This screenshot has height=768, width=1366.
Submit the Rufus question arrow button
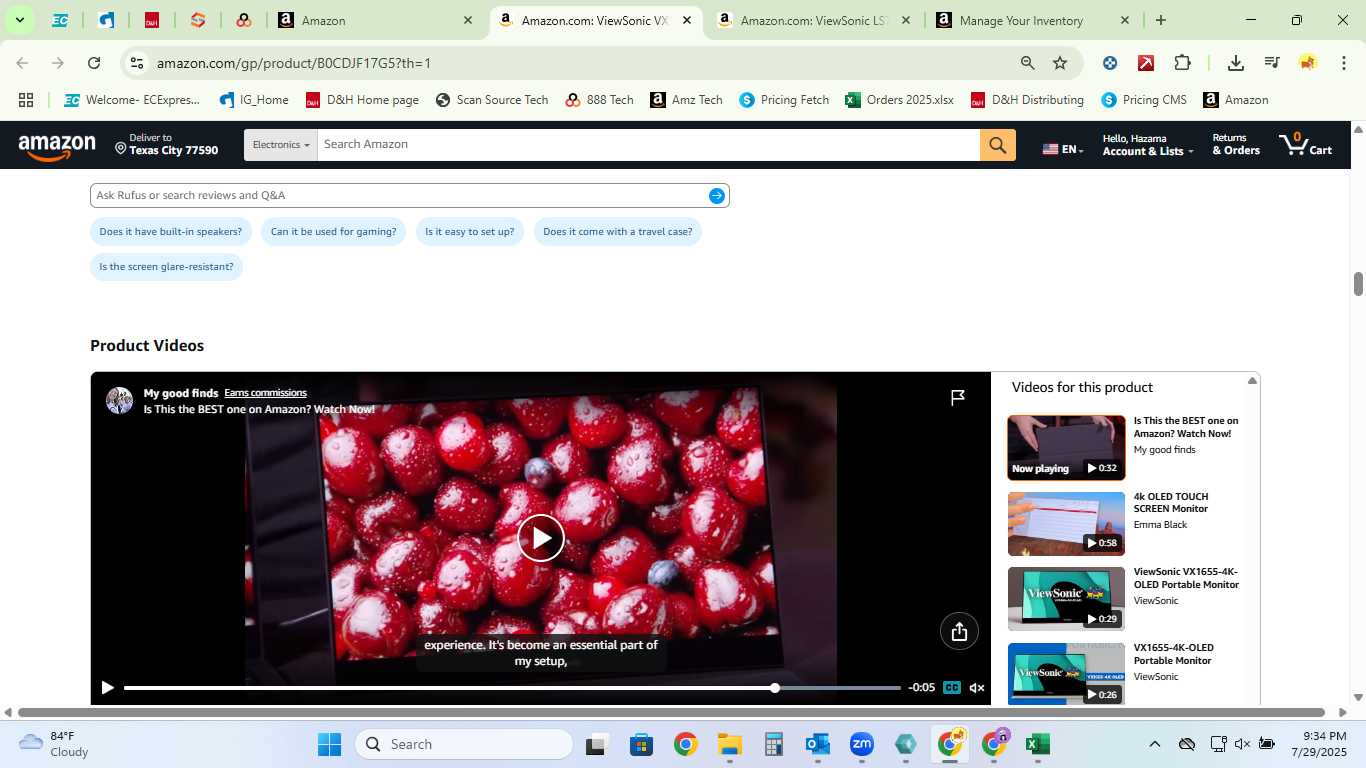(716, 196)
